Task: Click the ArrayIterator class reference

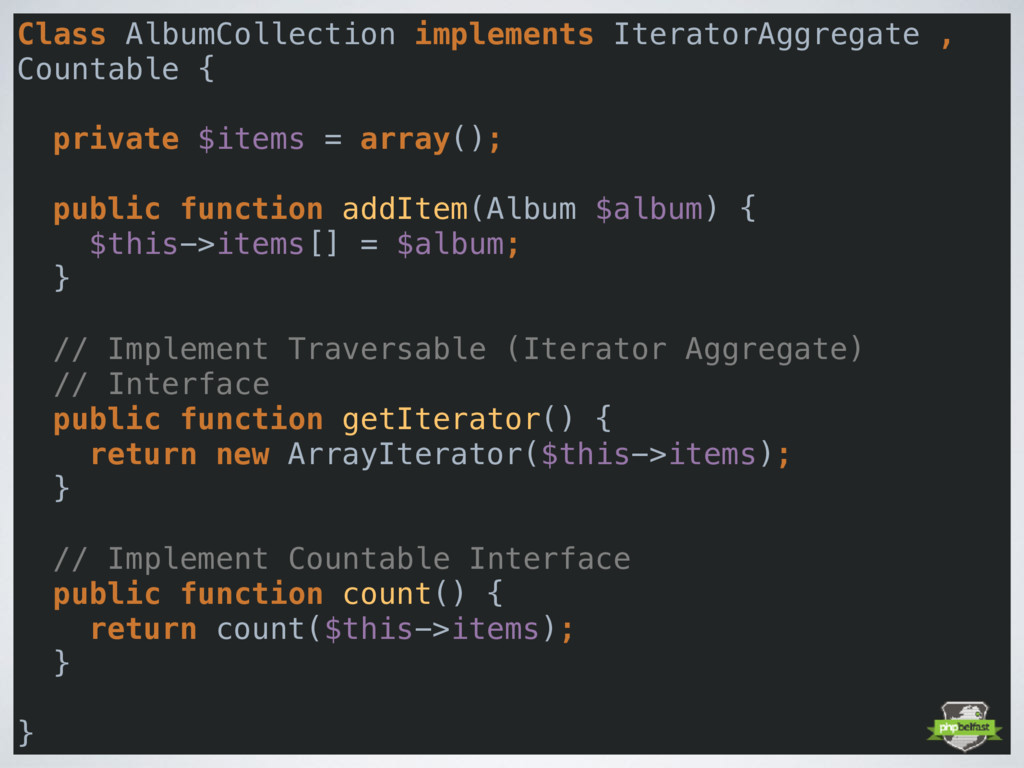Action: pyautogui.click(x=405, y=454)
